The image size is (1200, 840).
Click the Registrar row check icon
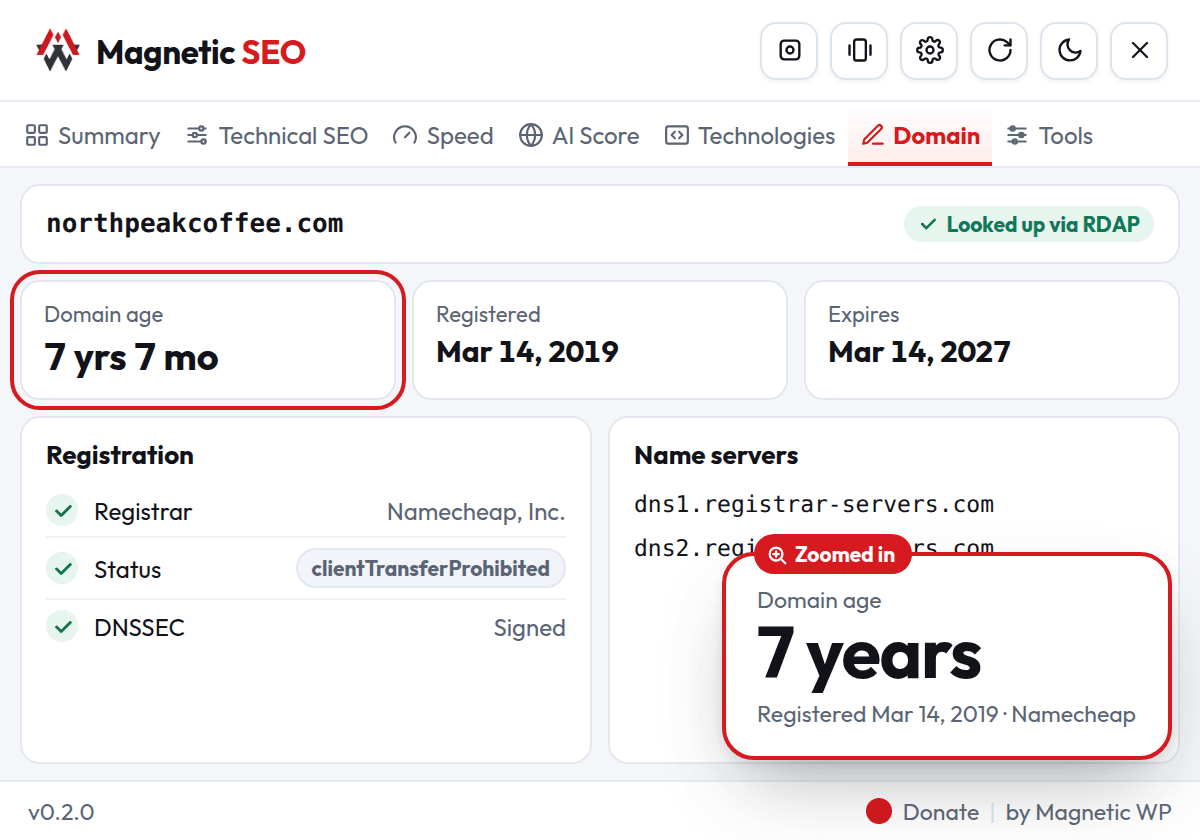[63, 512]
